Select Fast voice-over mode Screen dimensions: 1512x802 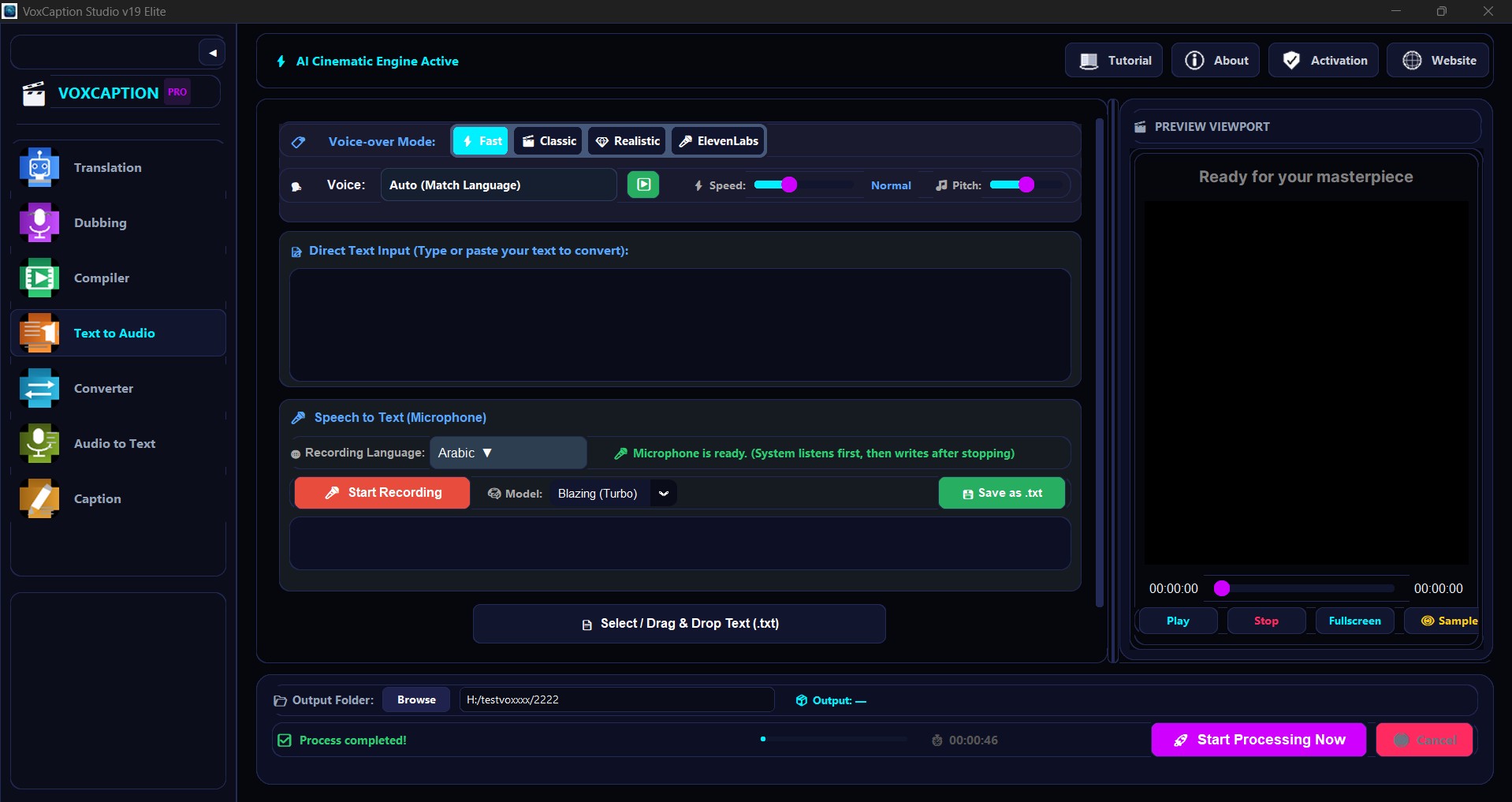click(x=480, y=141)
